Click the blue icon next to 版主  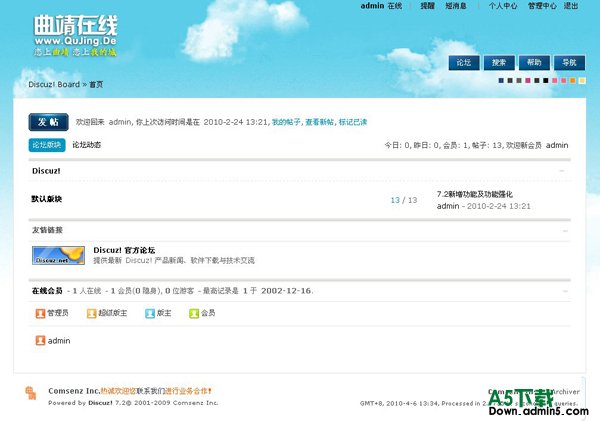click(150, 313)
